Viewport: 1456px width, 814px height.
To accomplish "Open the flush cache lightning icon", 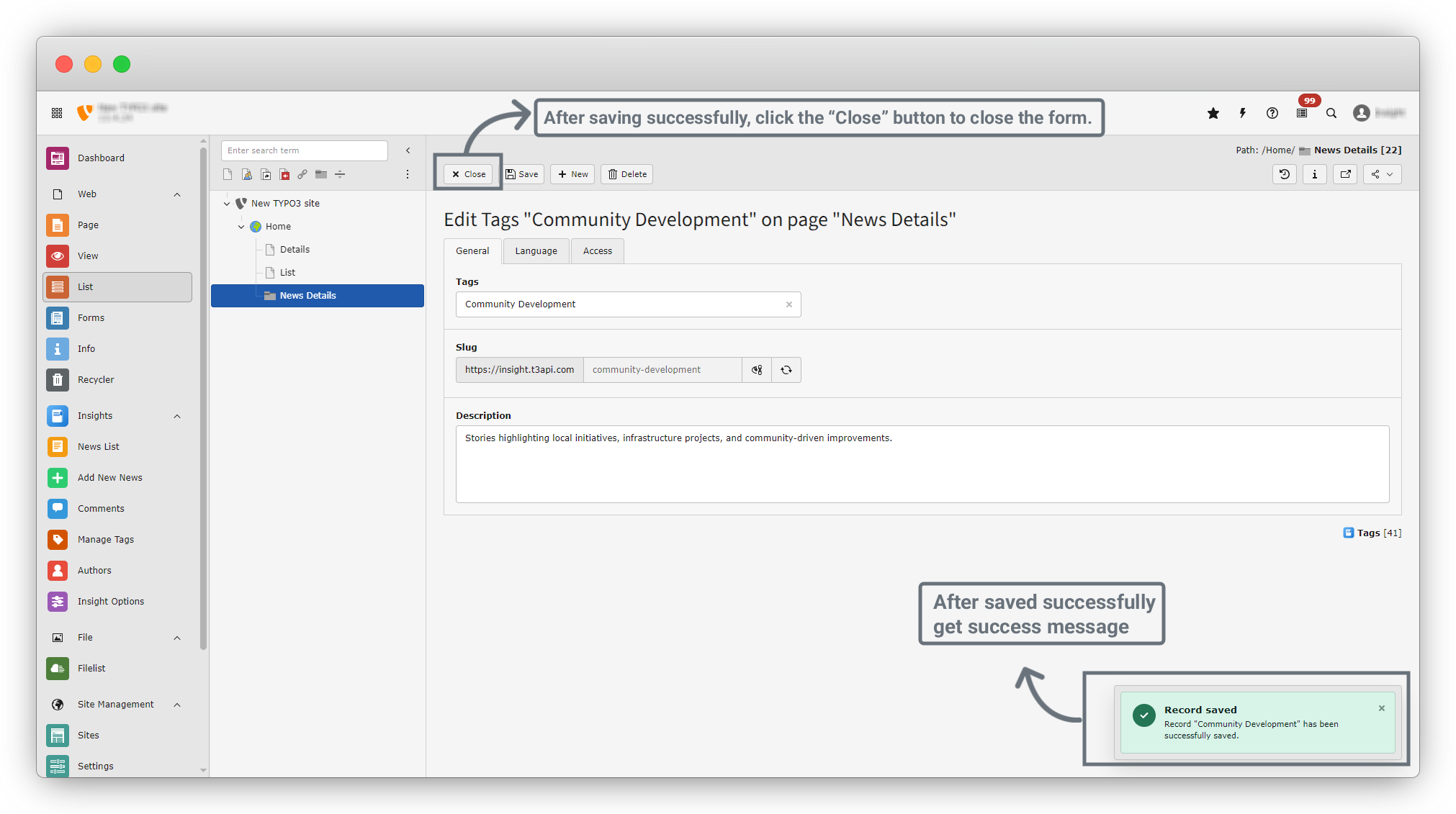I will pyautogui.click(x=1243, y=113).
